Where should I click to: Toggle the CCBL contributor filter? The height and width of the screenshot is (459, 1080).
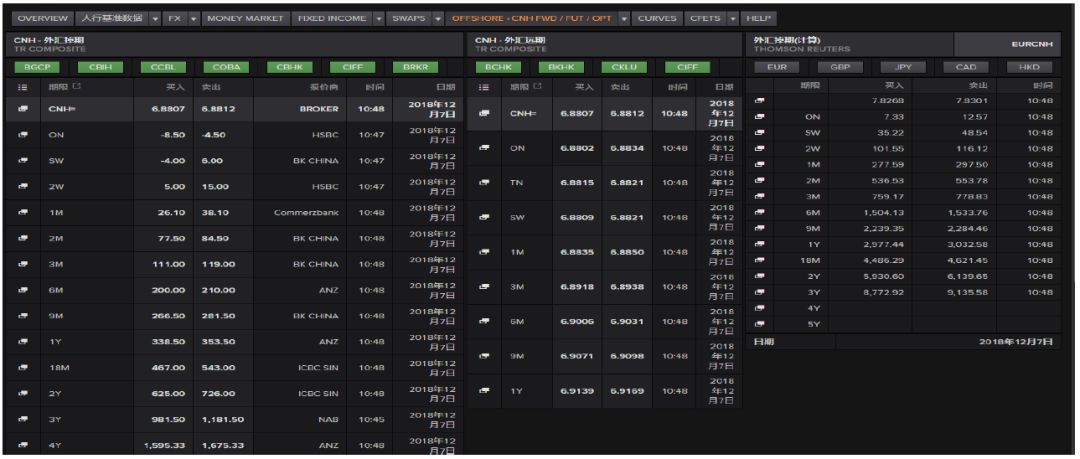[x=163, y=68]
